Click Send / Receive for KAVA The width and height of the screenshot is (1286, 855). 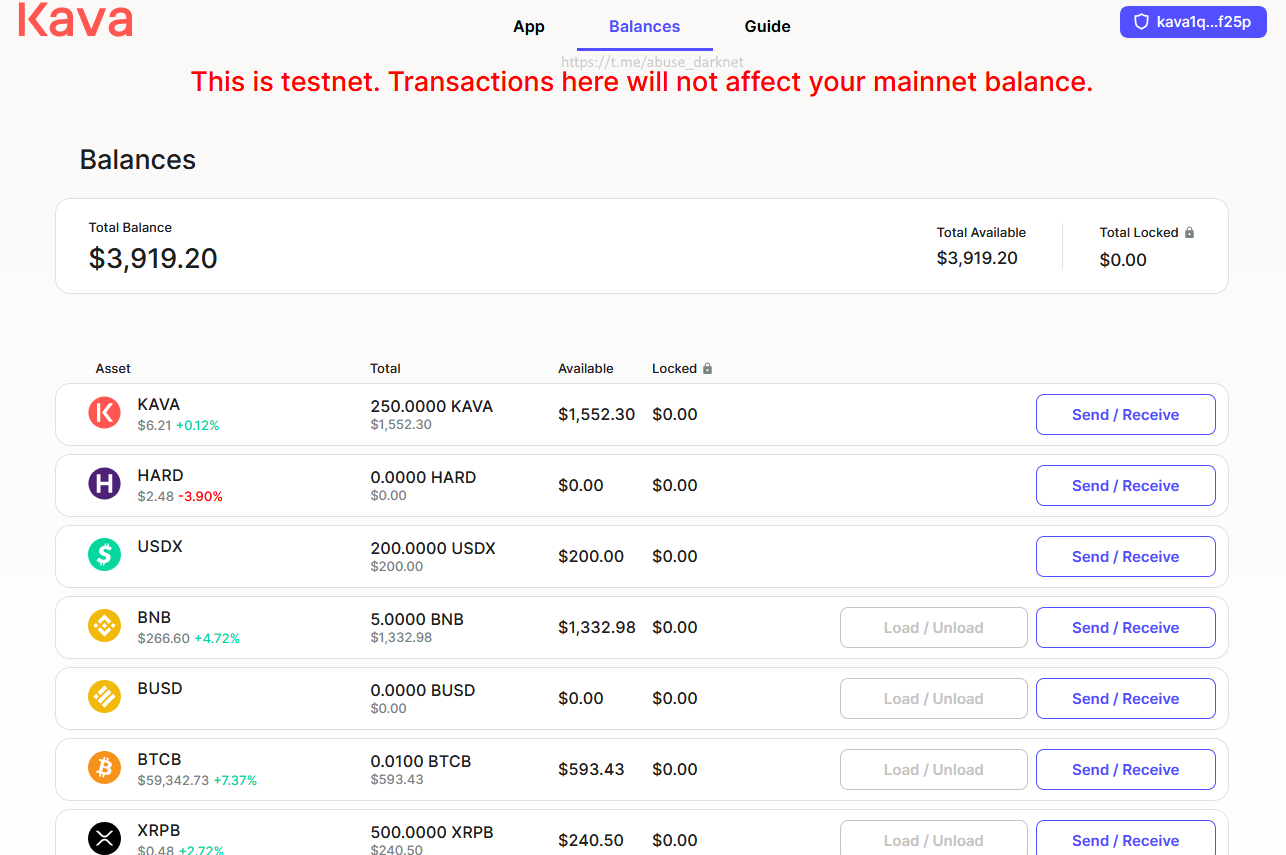tap(1125, 415)
